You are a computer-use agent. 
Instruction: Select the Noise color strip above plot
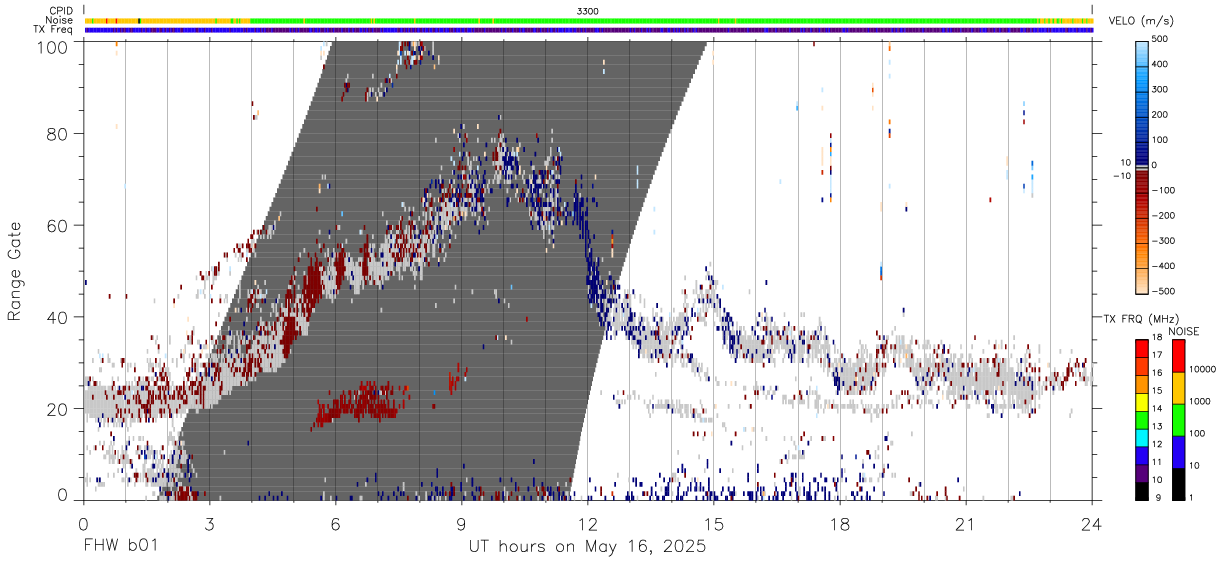(588, 20)
